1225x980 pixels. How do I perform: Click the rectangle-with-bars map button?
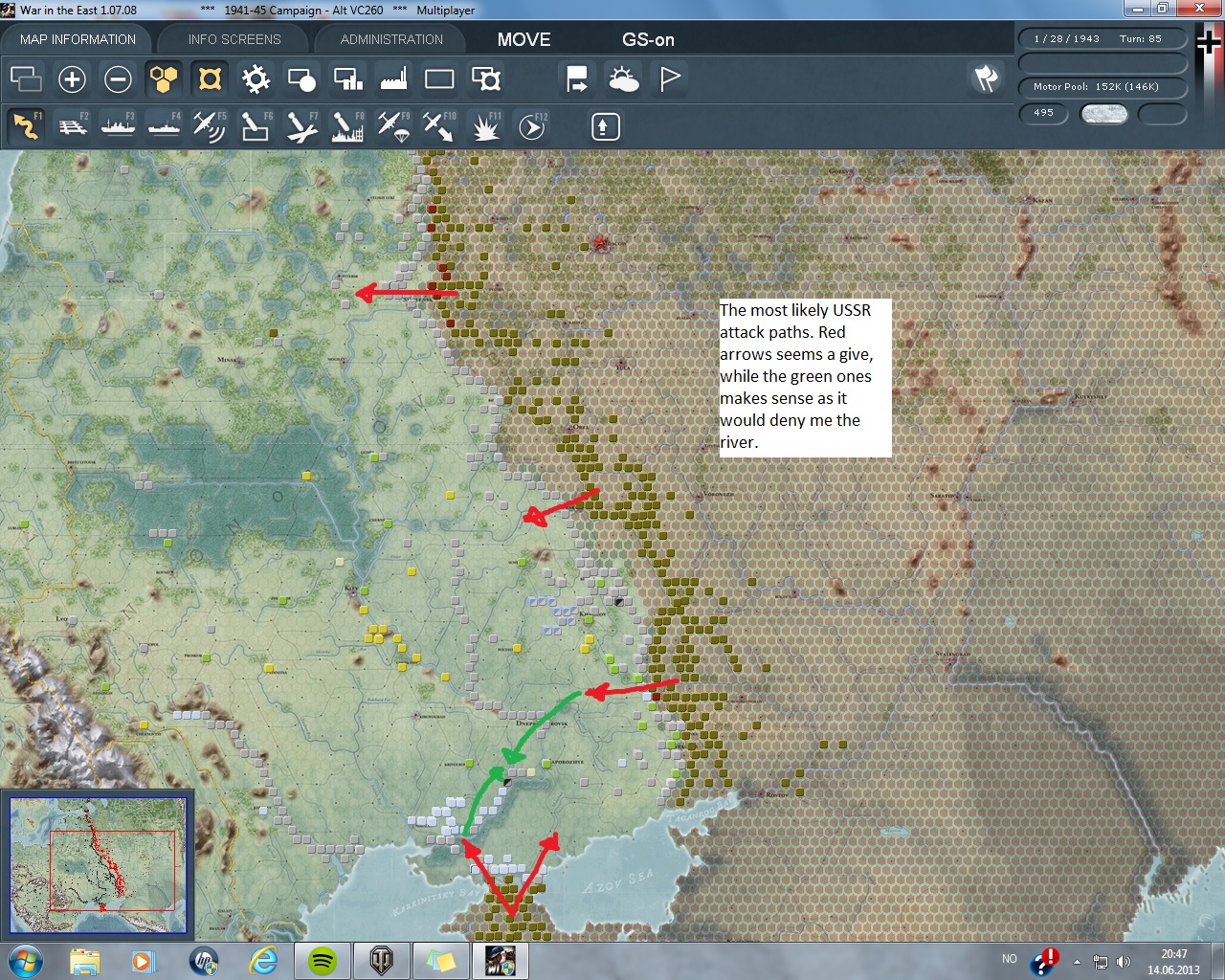(x=347, y=78)
